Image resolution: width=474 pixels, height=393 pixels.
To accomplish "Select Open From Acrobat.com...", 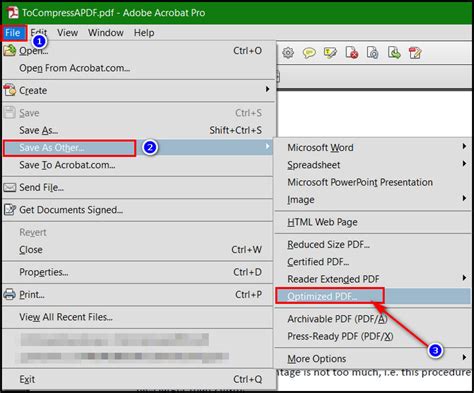I will point(139,68).
